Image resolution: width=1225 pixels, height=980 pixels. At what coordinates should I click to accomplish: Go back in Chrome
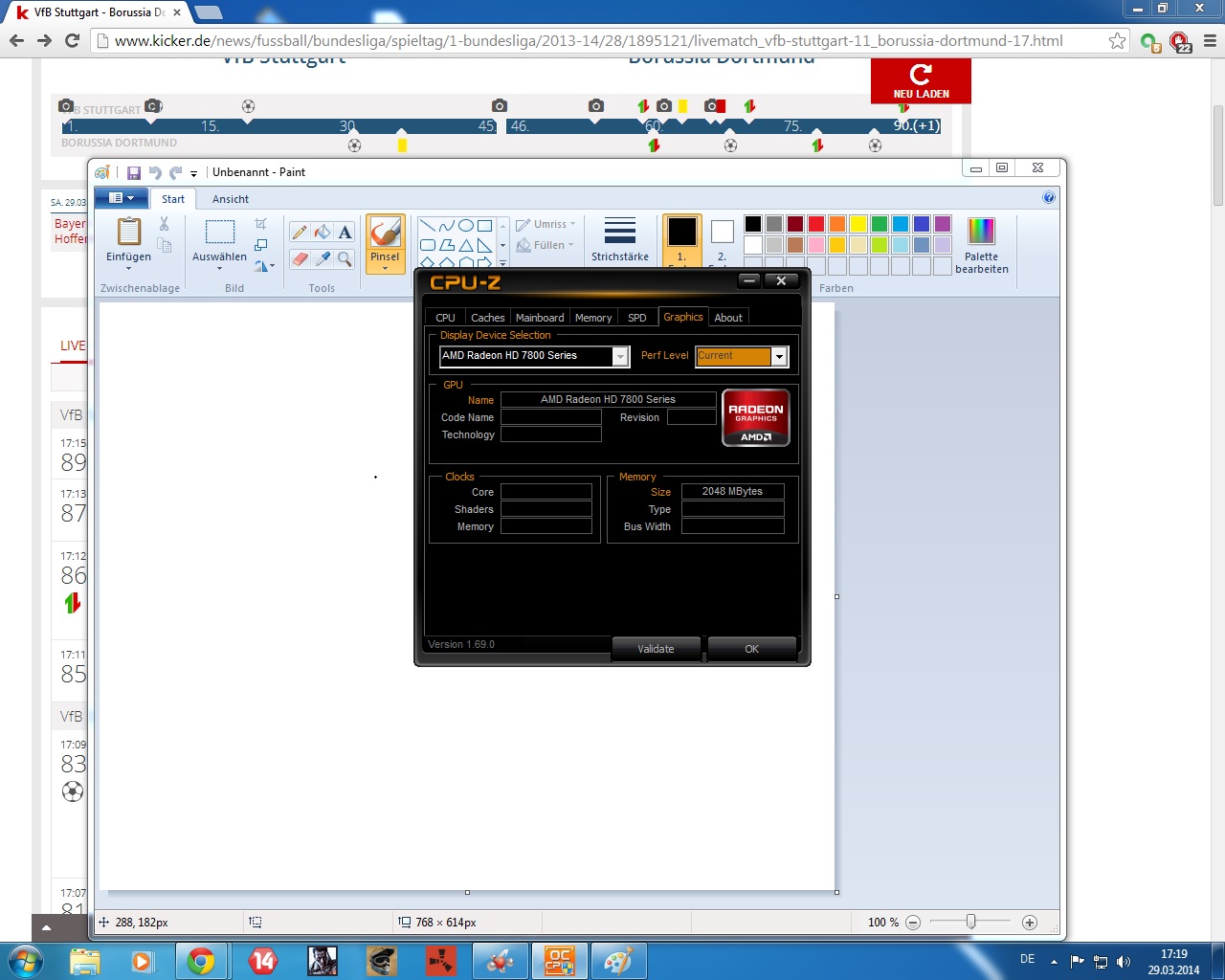(x=16, y=40)
